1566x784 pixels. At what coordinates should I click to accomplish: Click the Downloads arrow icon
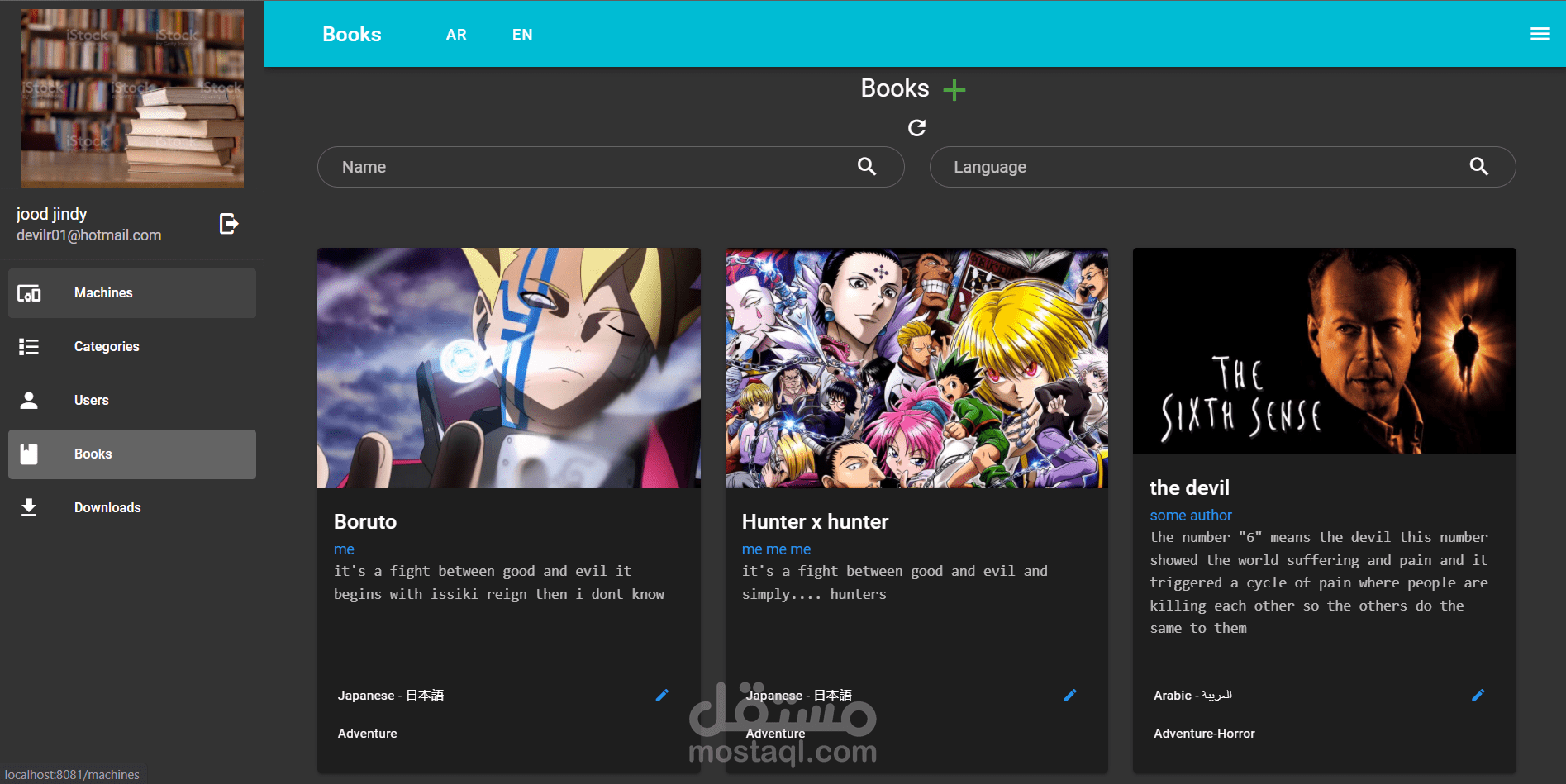click(29, 507)
